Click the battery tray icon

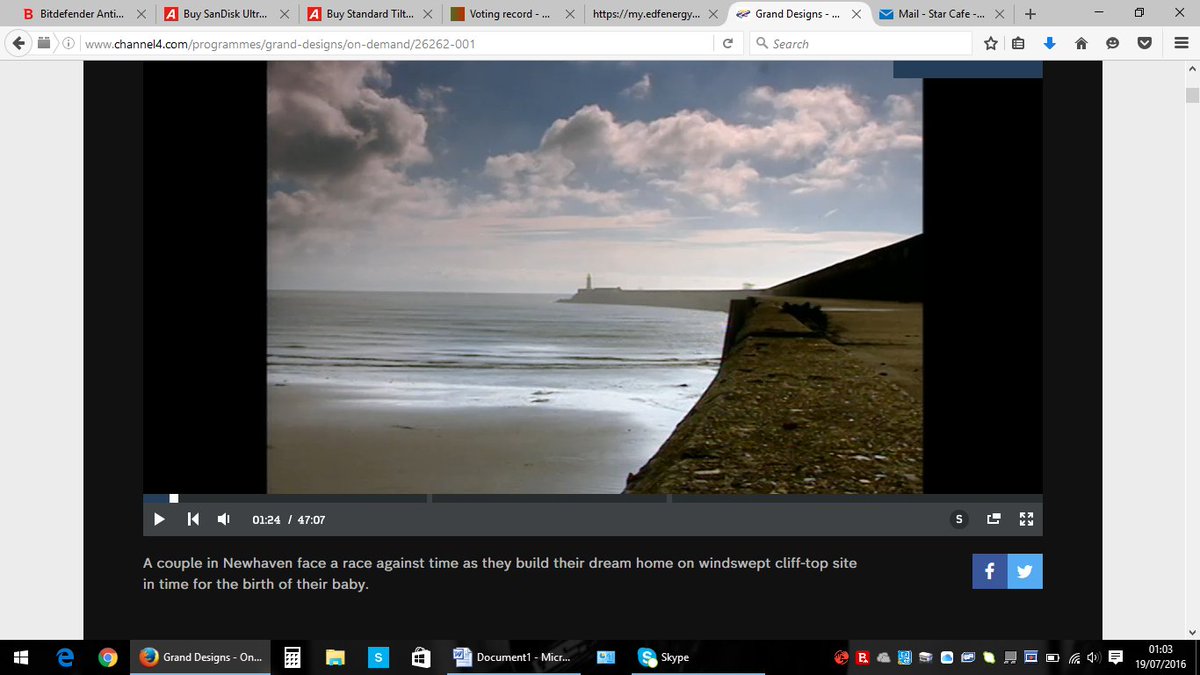pyautogui.click(x=1053, y=658)
